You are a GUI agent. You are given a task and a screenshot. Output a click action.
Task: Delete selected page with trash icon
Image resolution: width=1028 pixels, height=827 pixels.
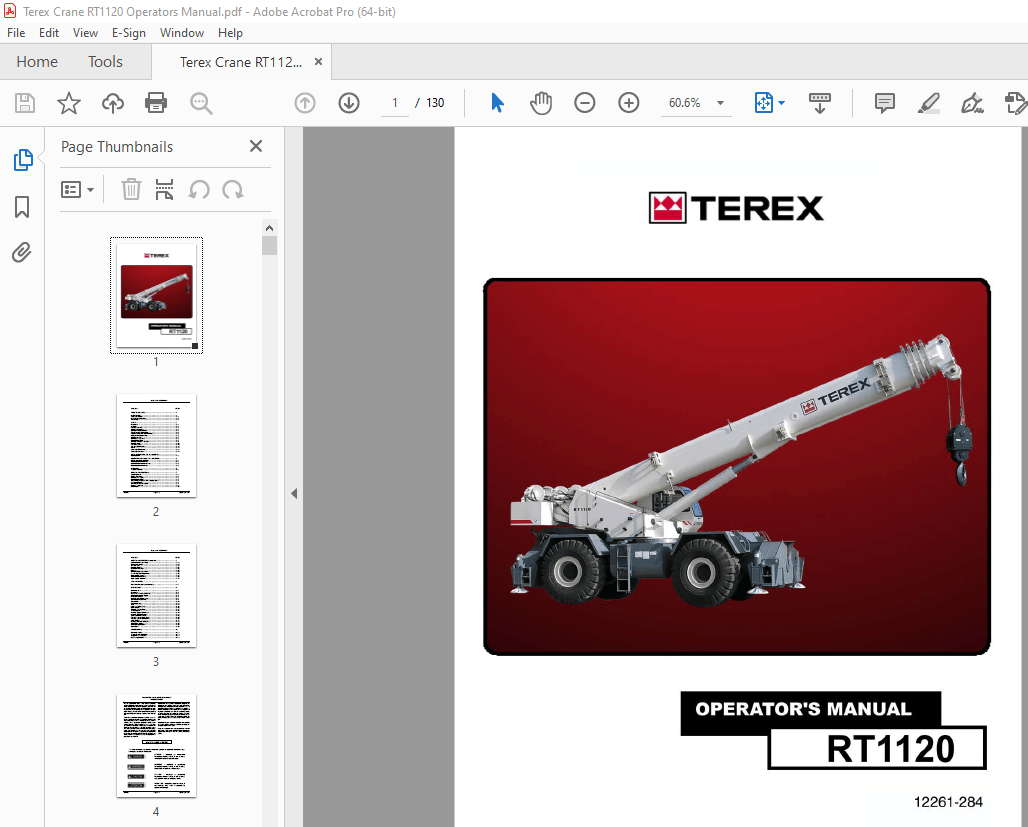pos(131,189)
